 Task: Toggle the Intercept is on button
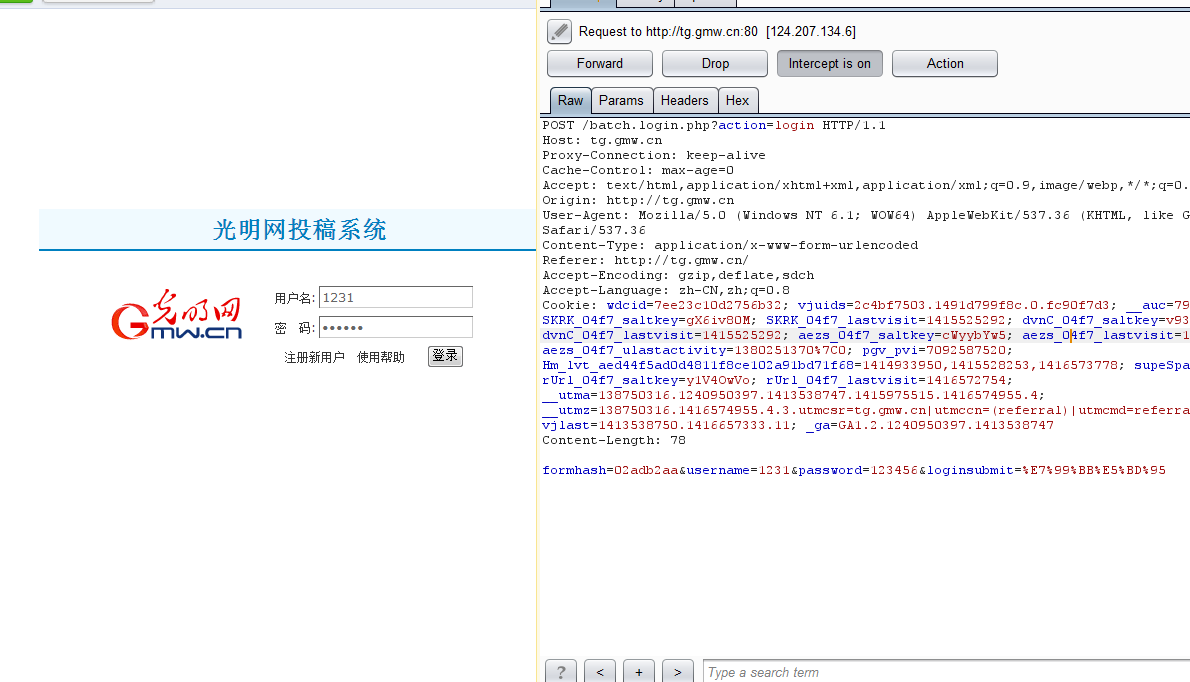pos(830,64)
